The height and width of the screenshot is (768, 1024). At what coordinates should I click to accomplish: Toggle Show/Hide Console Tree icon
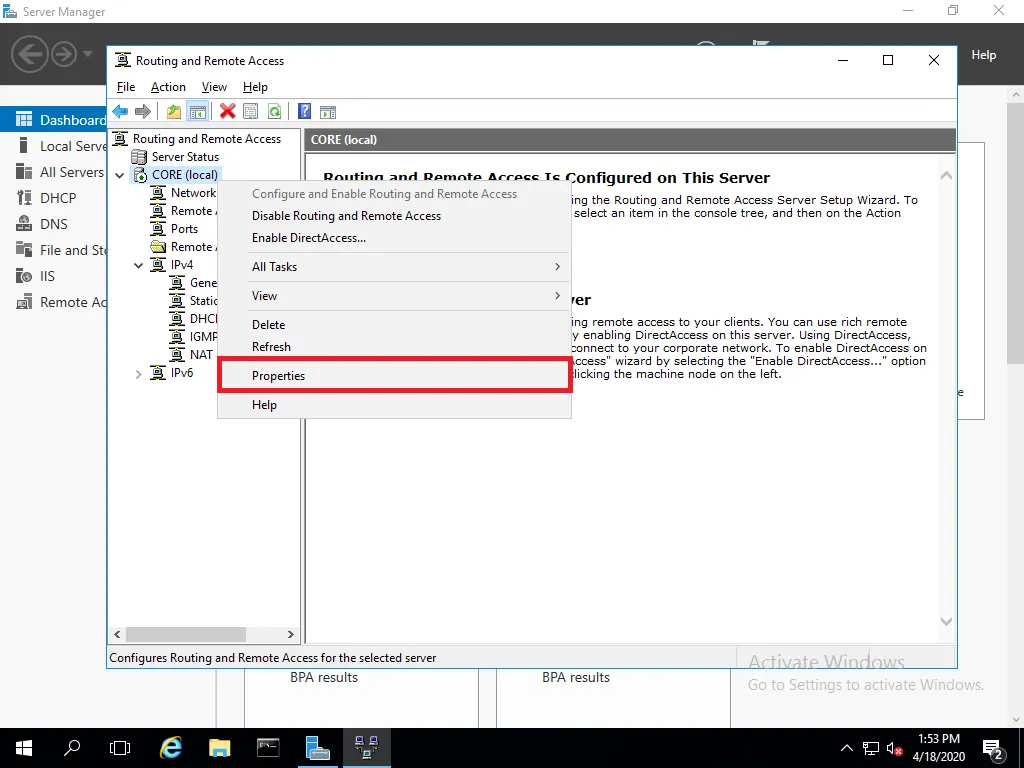tap(197, 112)
